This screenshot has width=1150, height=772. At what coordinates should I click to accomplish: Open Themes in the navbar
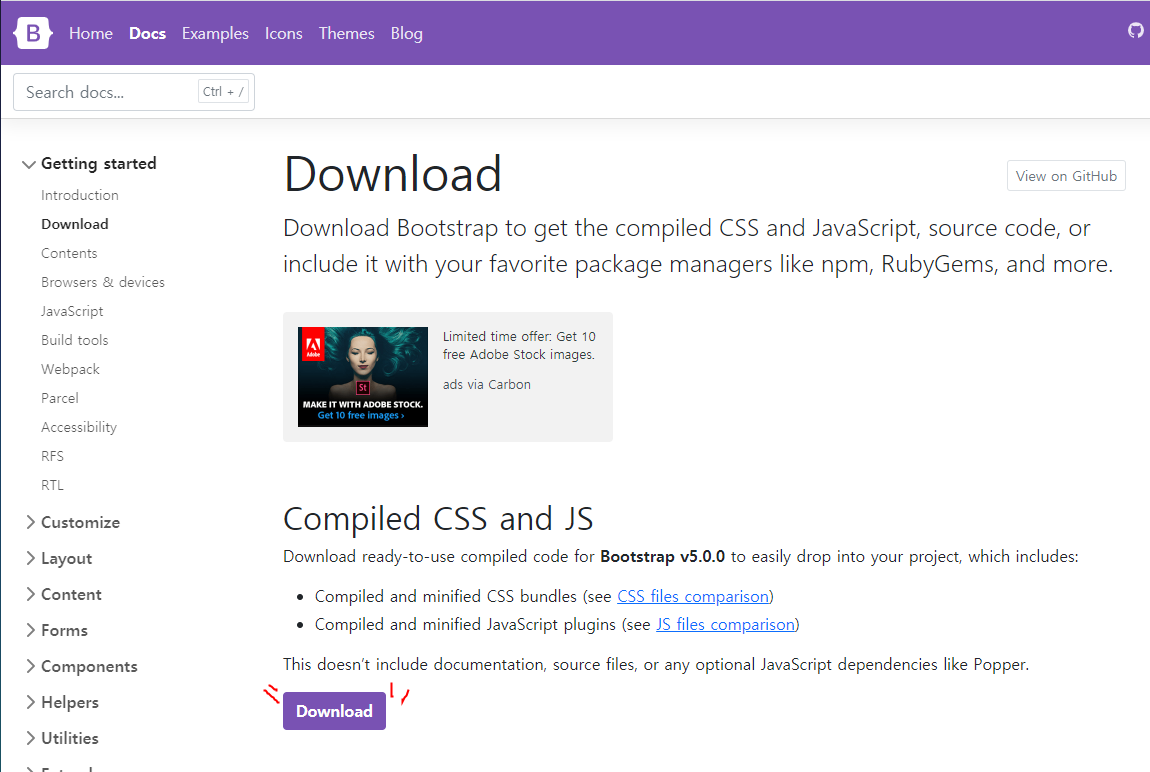click(x=346, y=34)
